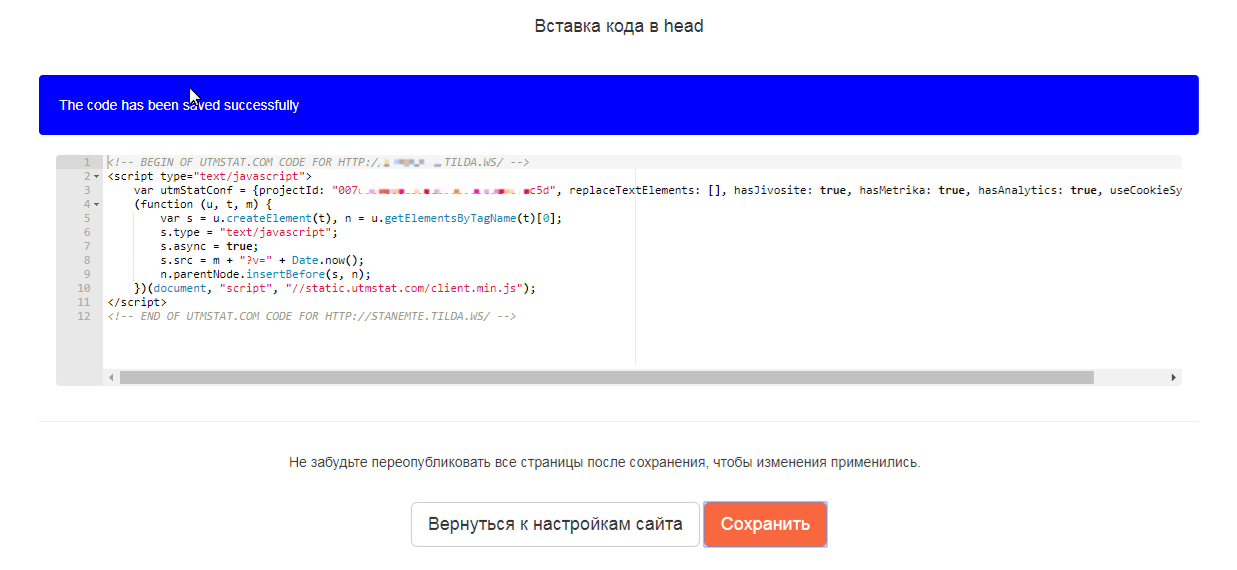Click the client.min.js URL string in code
The width and height of the screenshot is (1237, 570).
(407, 288)
